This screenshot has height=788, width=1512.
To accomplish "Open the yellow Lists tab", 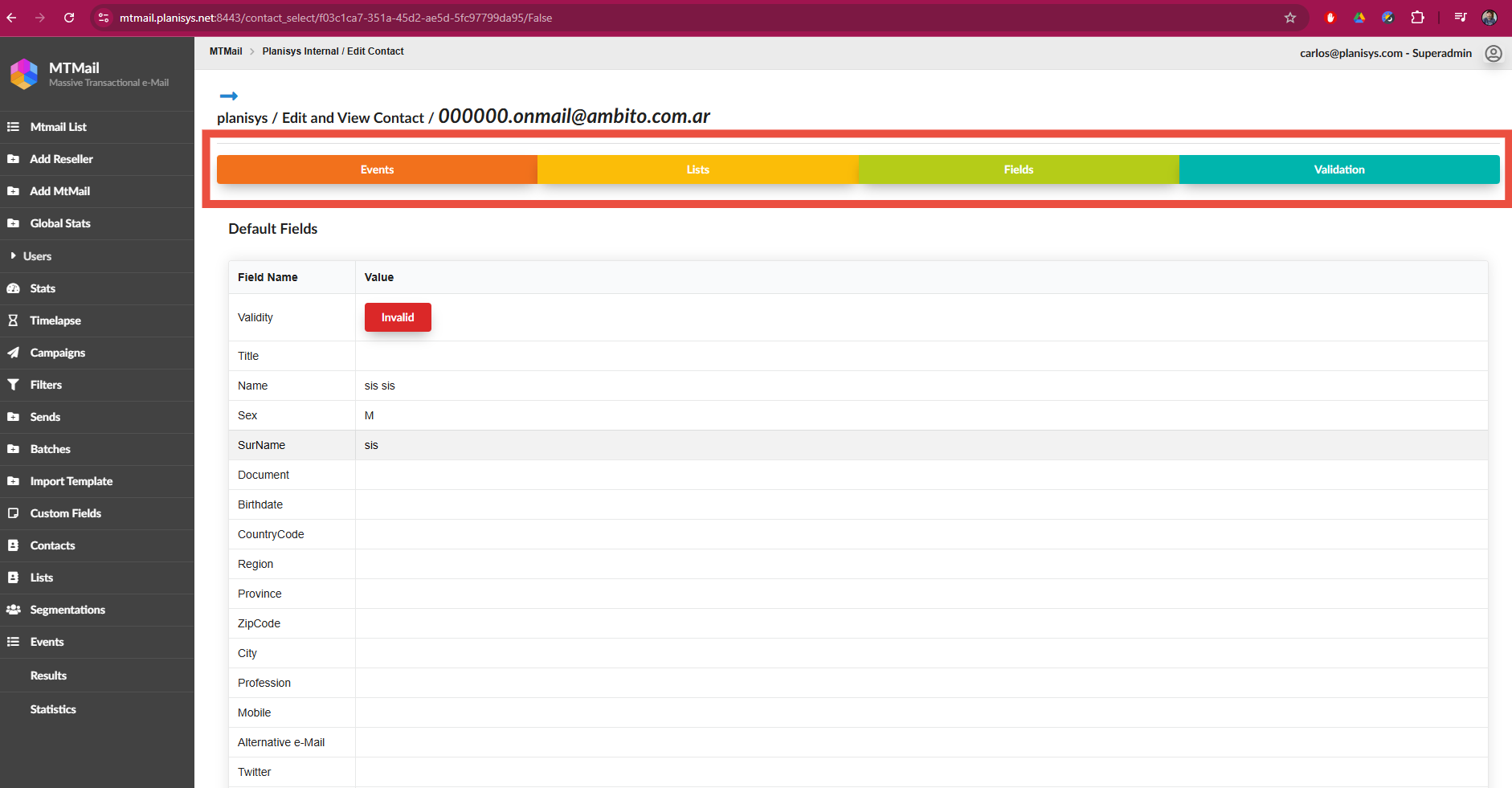I will click(x=697, y=169).
